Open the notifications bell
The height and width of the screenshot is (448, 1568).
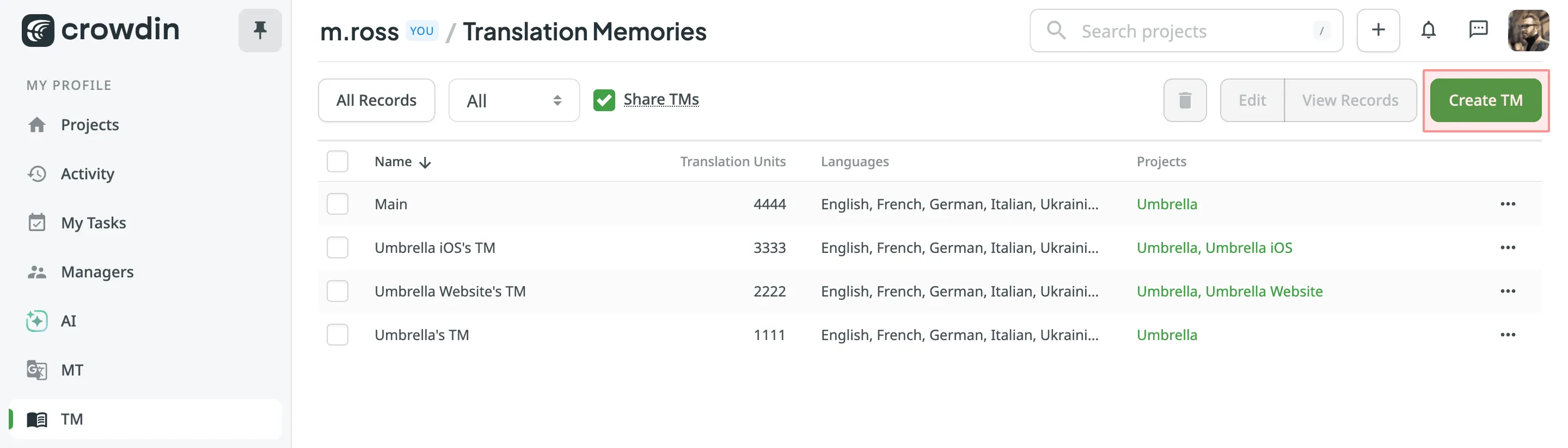tap(1428, 30)
